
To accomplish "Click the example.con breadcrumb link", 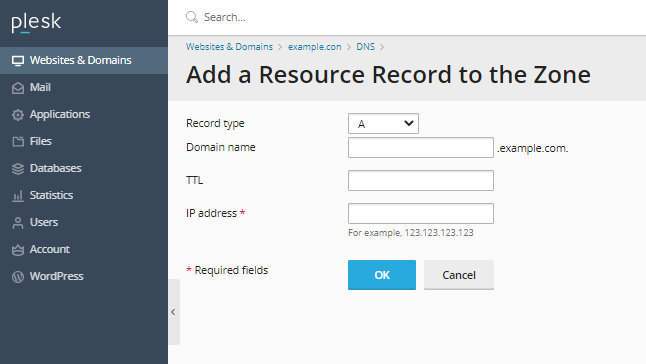I will coord(314,47).
